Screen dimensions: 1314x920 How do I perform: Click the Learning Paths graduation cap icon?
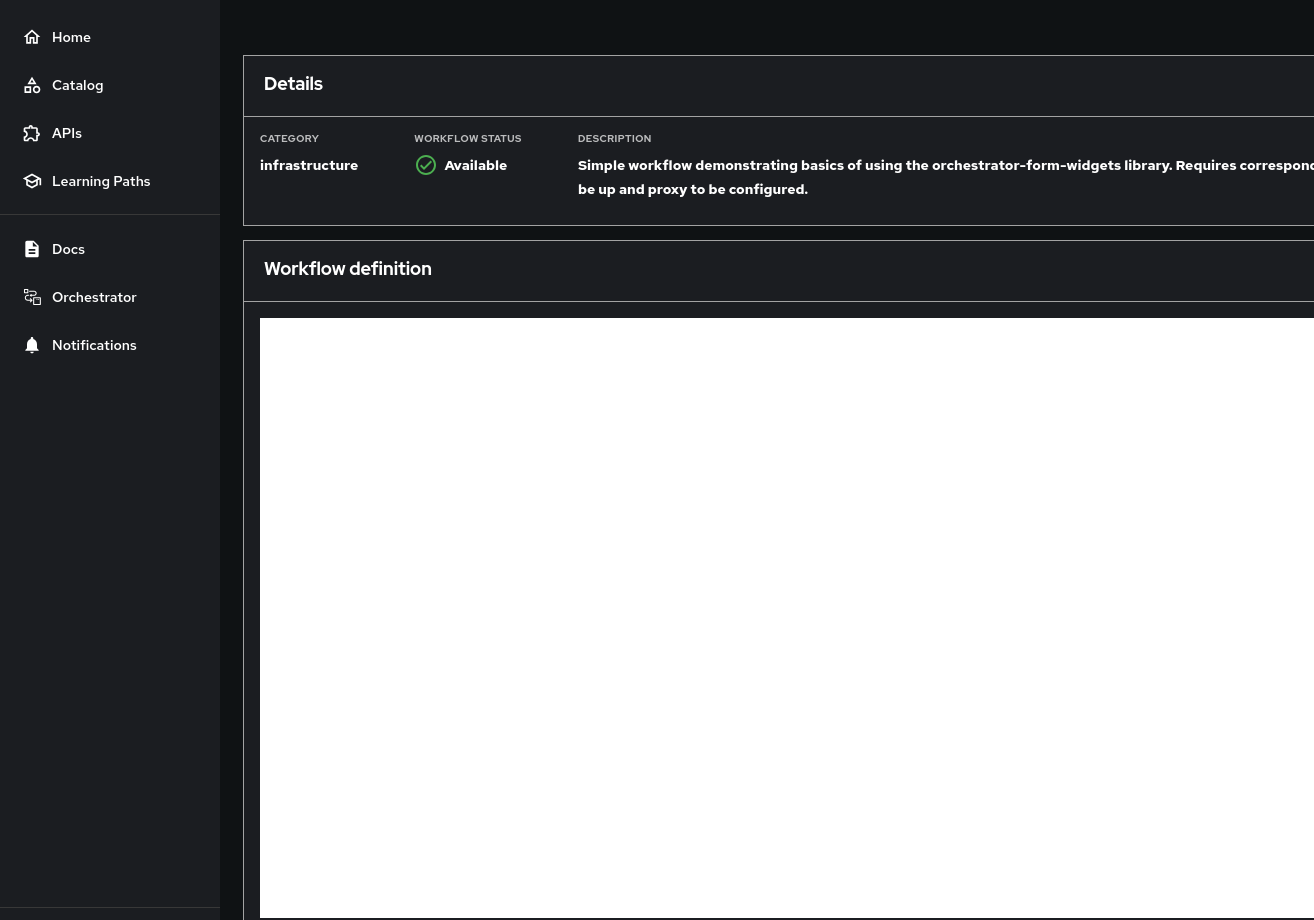[x=32, y=181]
